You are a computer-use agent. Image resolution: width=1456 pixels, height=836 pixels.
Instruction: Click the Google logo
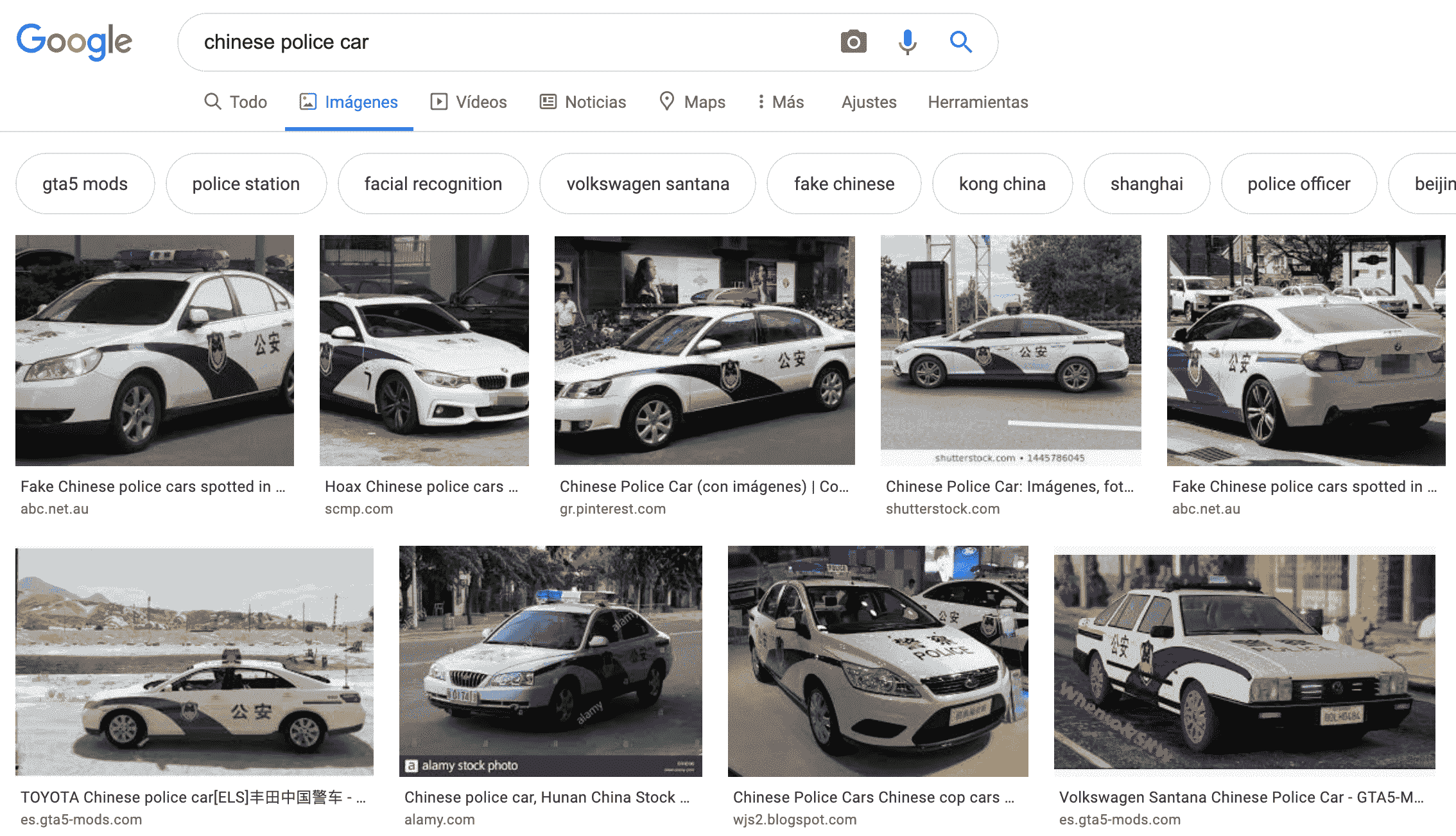pos(74,42)
